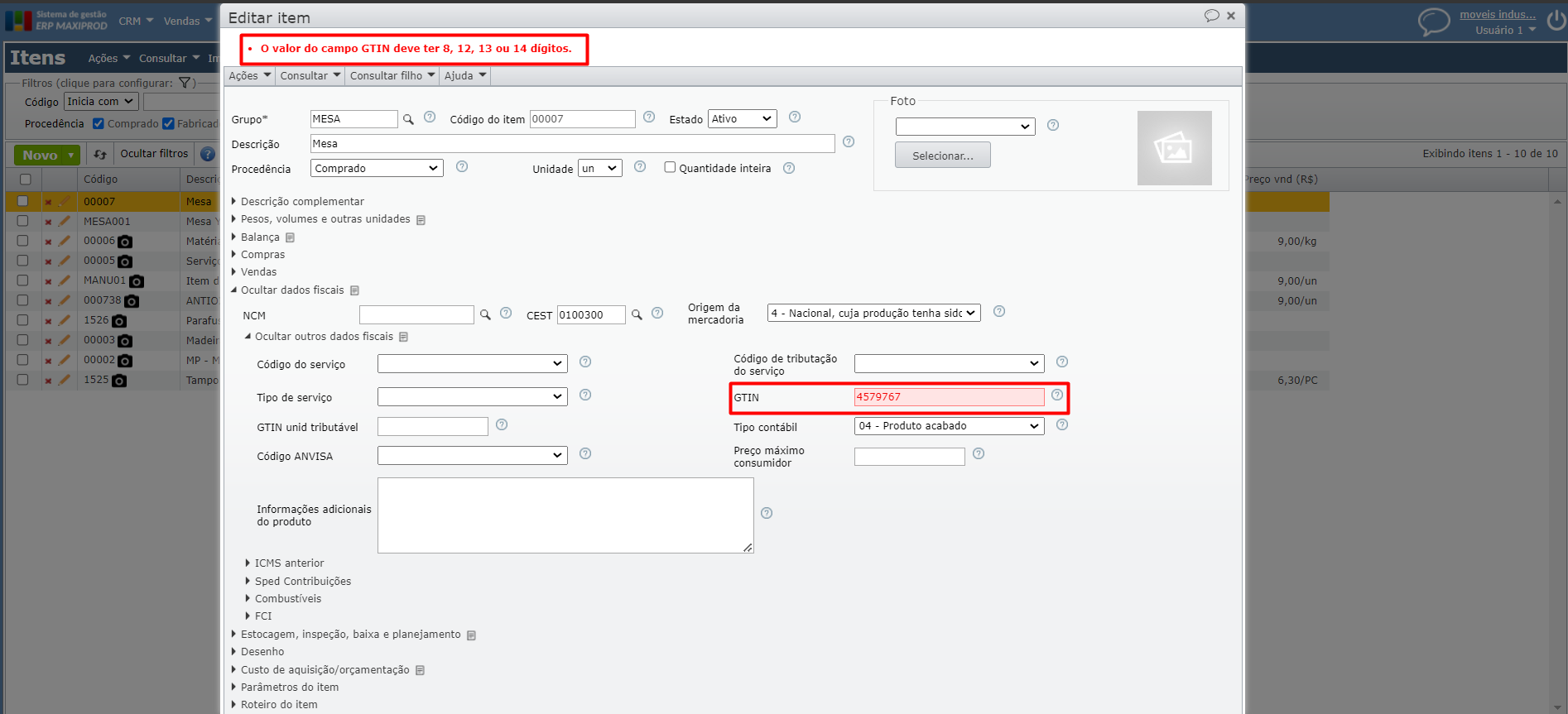This screenshot has height=714, width=1568.
Task: Open help icon beside Informações adicionais textarea
Action: coord(767,514)
